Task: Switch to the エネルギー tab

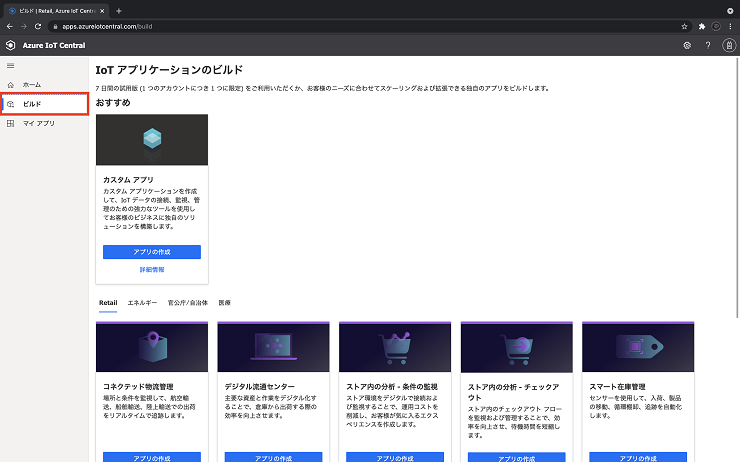Action: point(142,303)
